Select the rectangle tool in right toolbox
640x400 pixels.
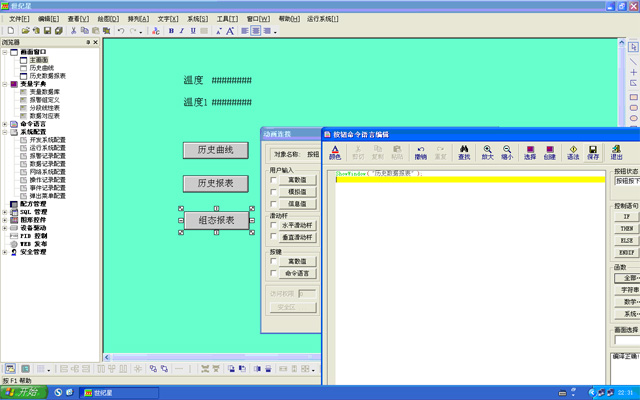(x=633, y=97)
